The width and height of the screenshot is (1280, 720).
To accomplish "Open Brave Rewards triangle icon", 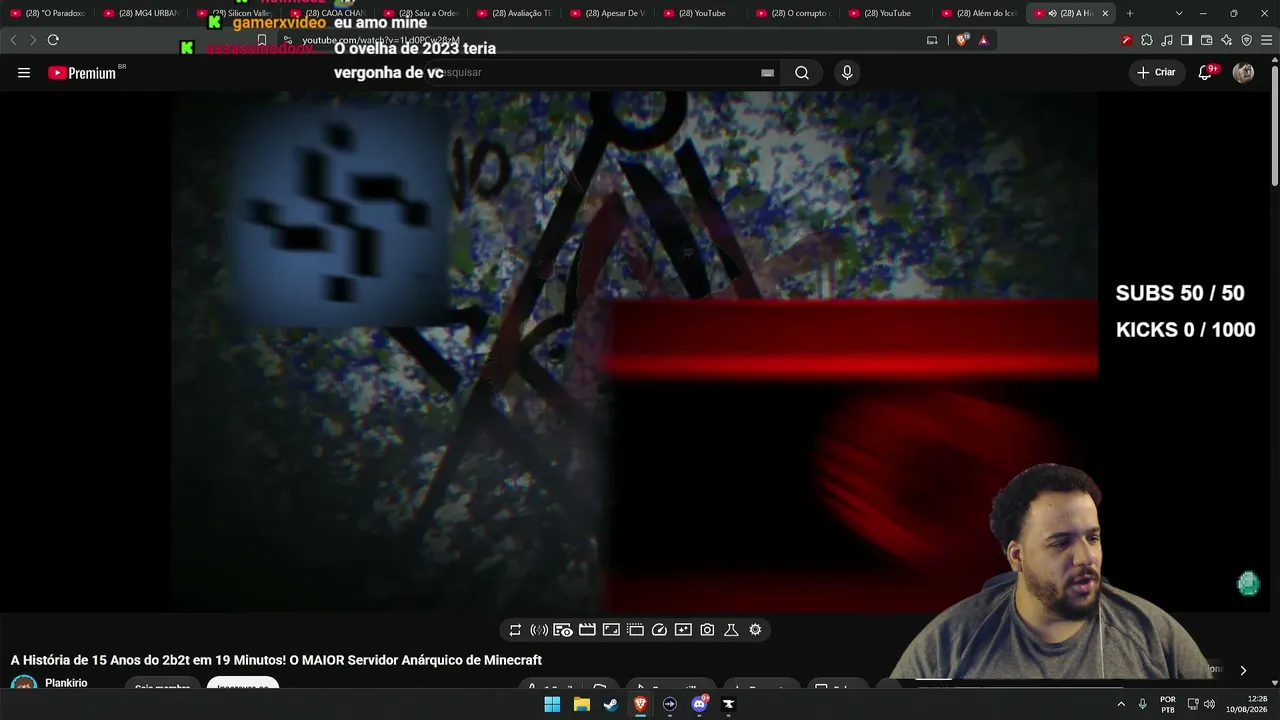I will click(983, 40).
